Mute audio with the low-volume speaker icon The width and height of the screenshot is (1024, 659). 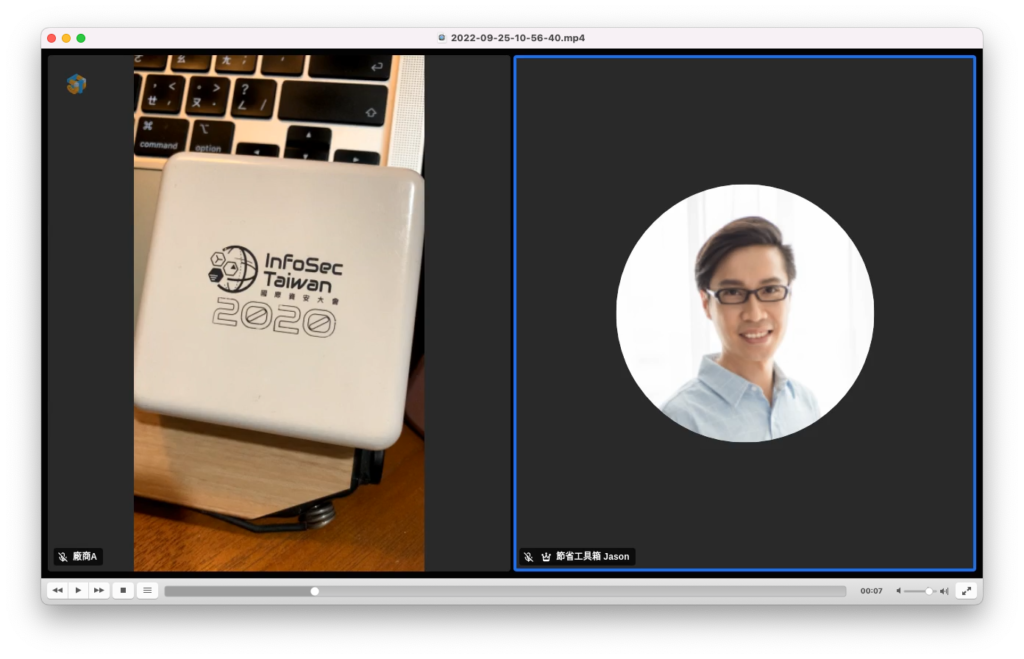click(899, 591)
